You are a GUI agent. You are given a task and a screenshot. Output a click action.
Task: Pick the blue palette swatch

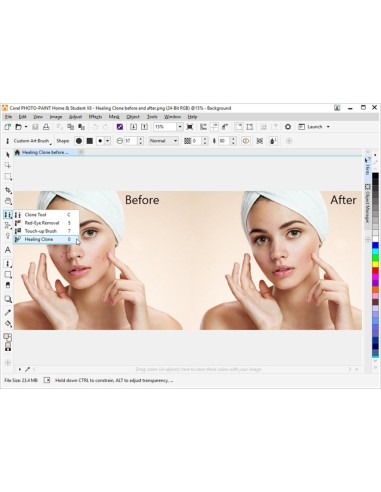[x=375, y=246]
